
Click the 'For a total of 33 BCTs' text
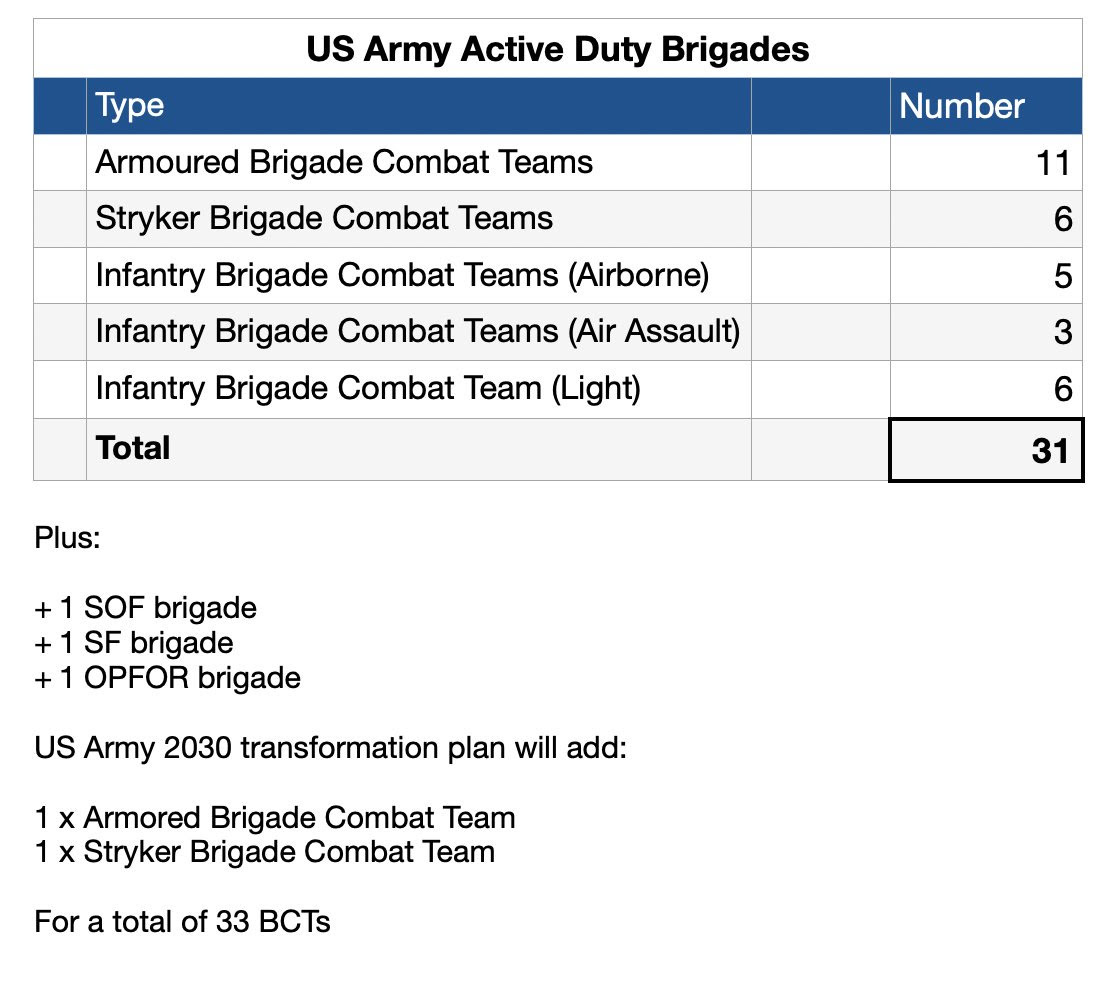click(182, 922)
